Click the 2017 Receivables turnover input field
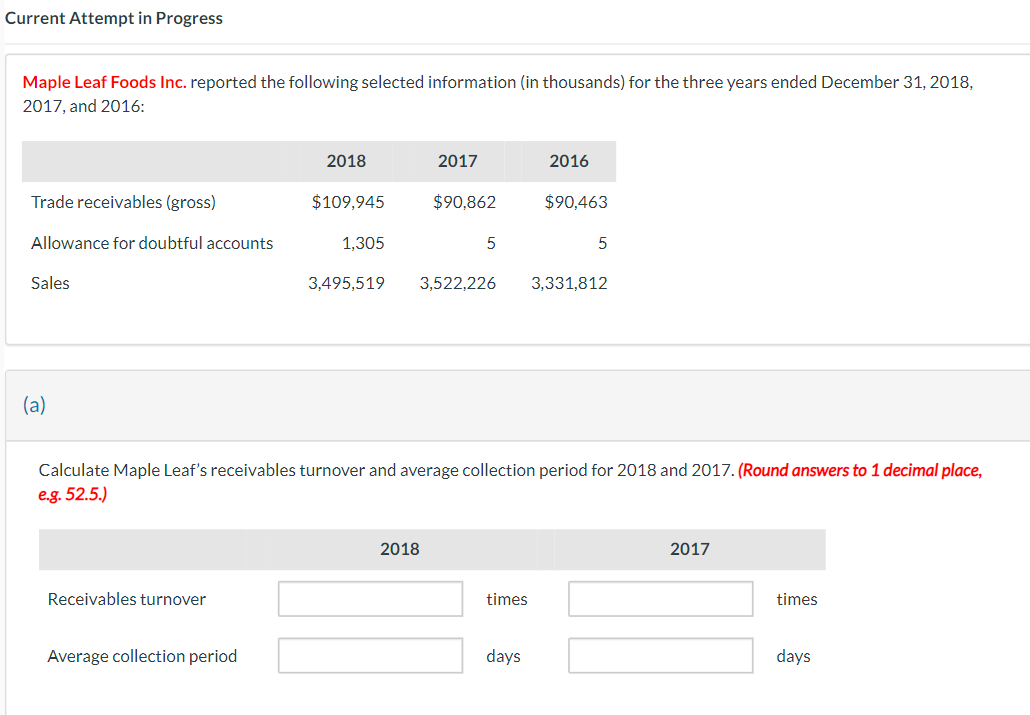 (661, 599)
